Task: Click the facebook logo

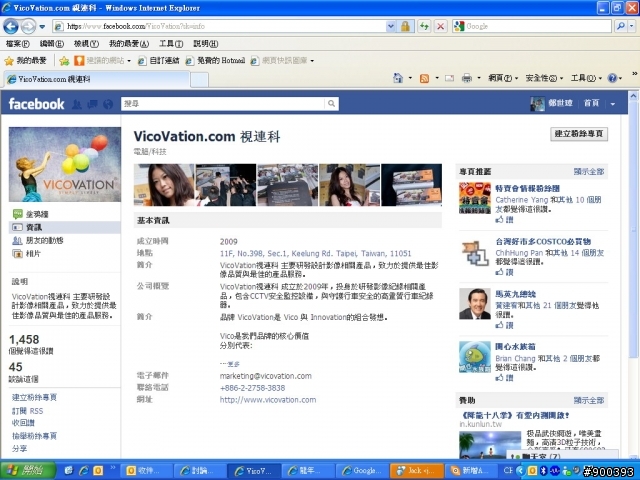Action: pos(36,104)
